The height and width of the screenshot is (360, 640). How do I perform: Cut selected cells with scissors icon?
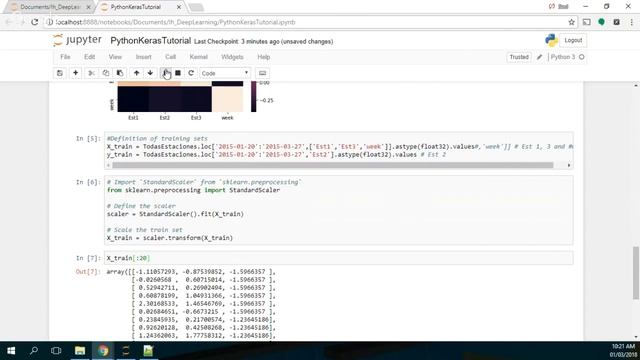pyautogui.click(x=91, y=73)
